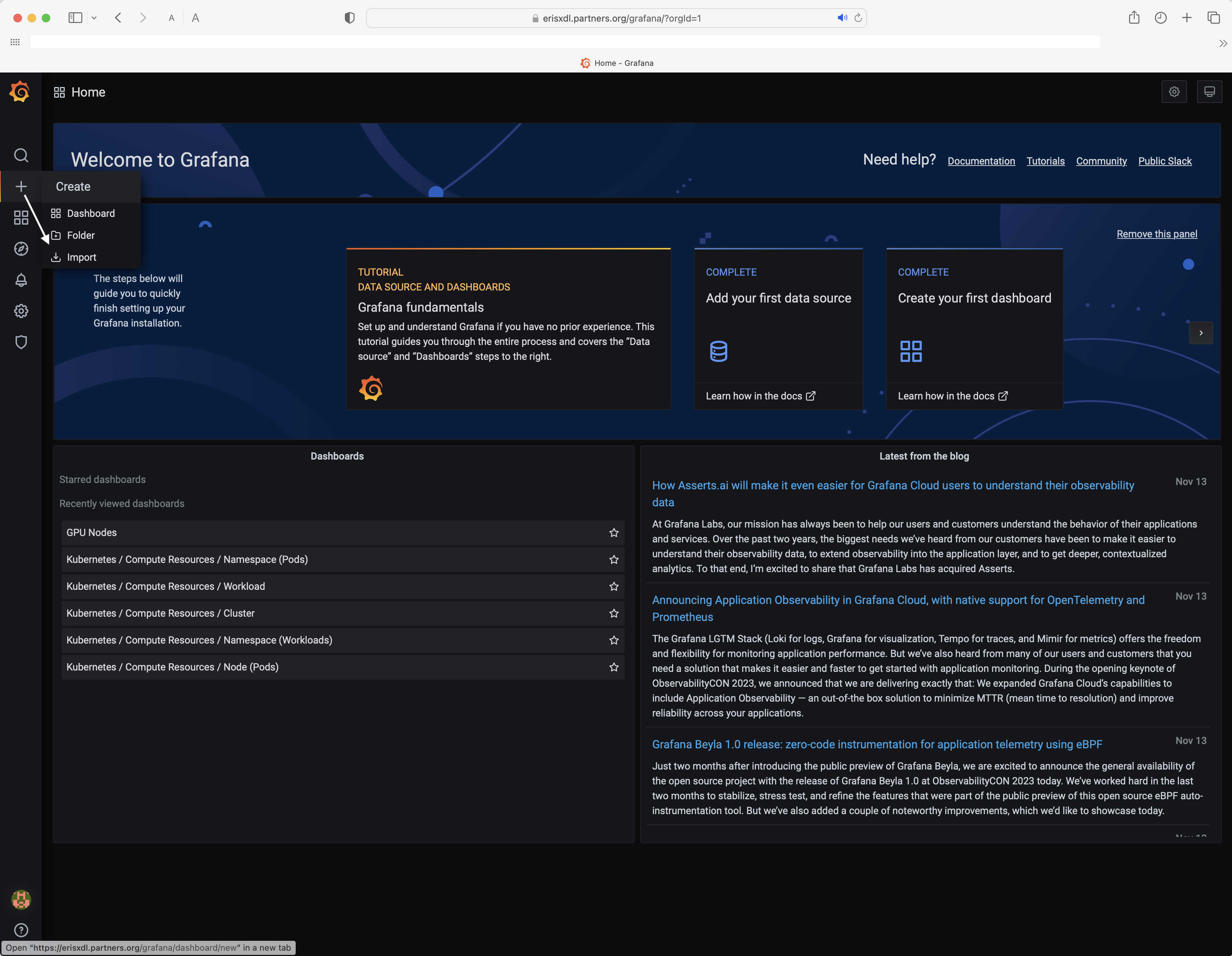Open the Server Admin shield icon

tap(21, 342)
